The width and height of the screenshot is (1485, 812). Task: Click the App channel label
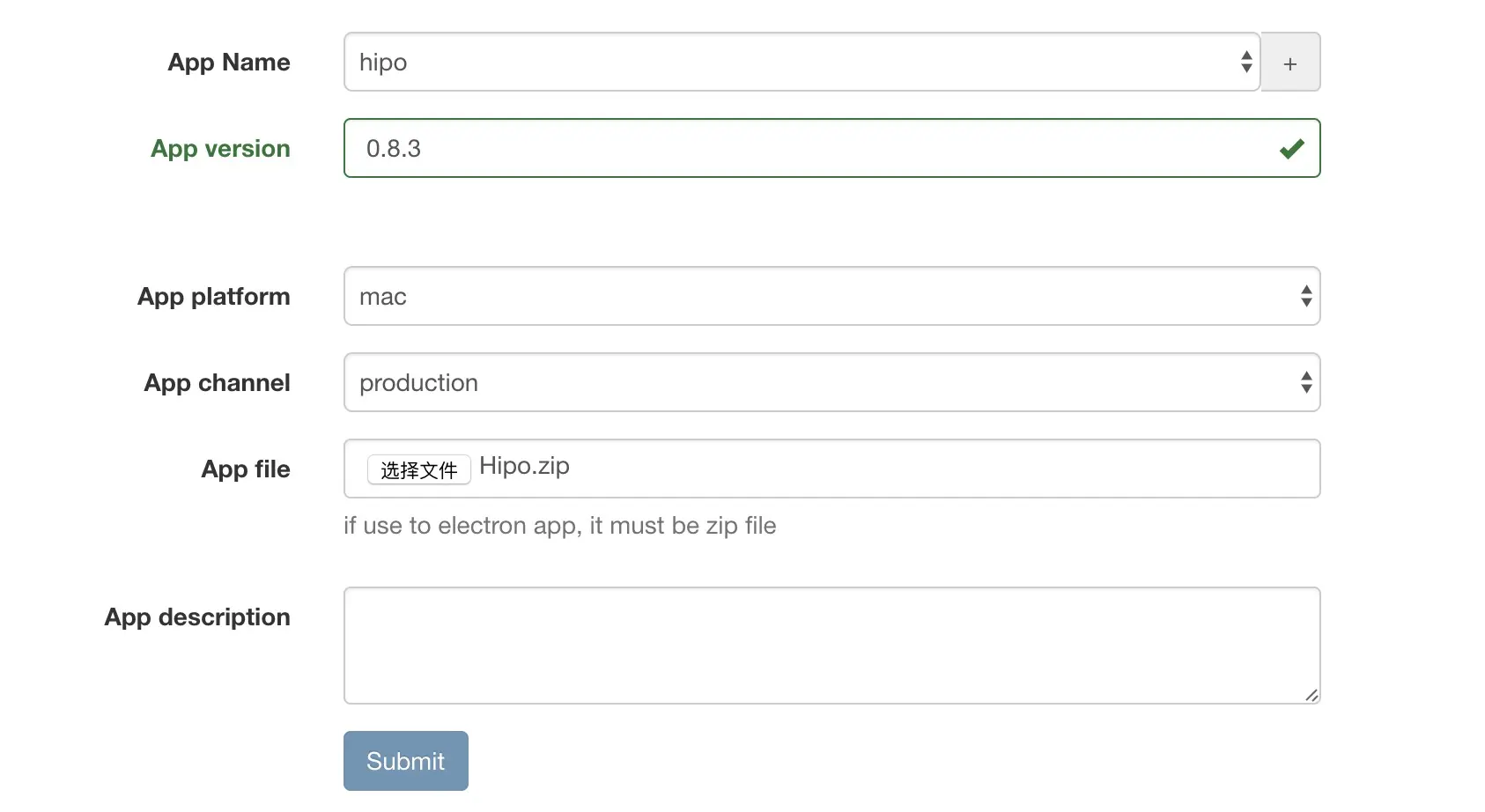(217, 382)
